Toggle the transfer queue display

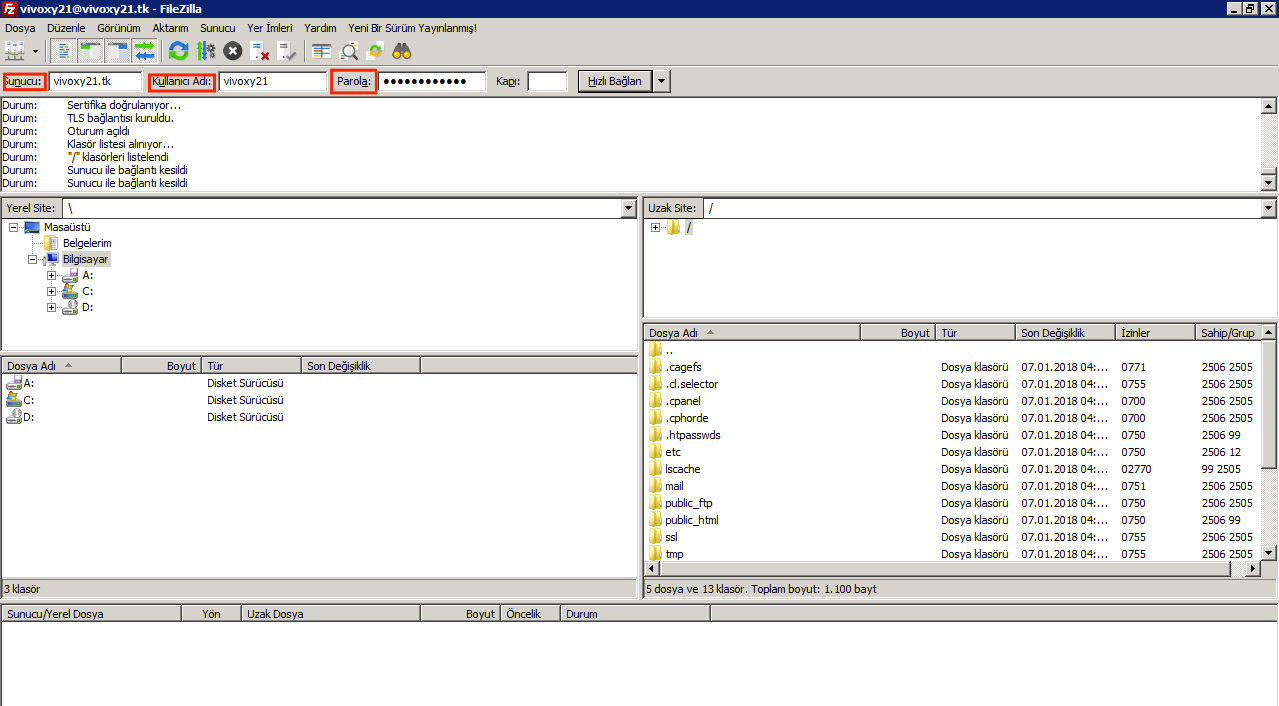point(145,50)
